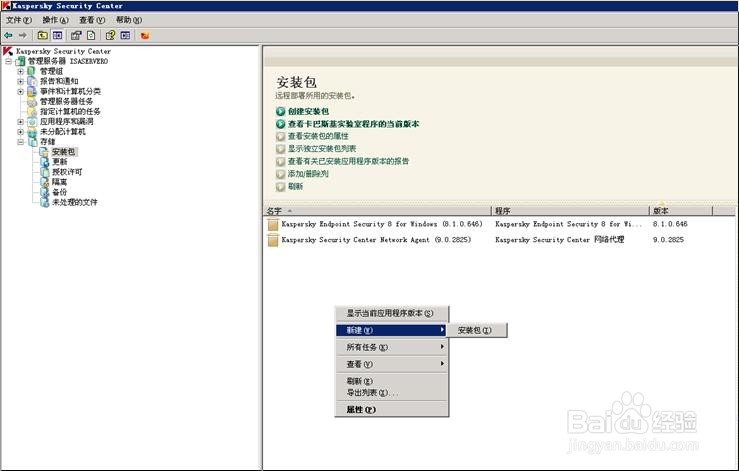Select the 管理组 tree label

click(51, 71)
